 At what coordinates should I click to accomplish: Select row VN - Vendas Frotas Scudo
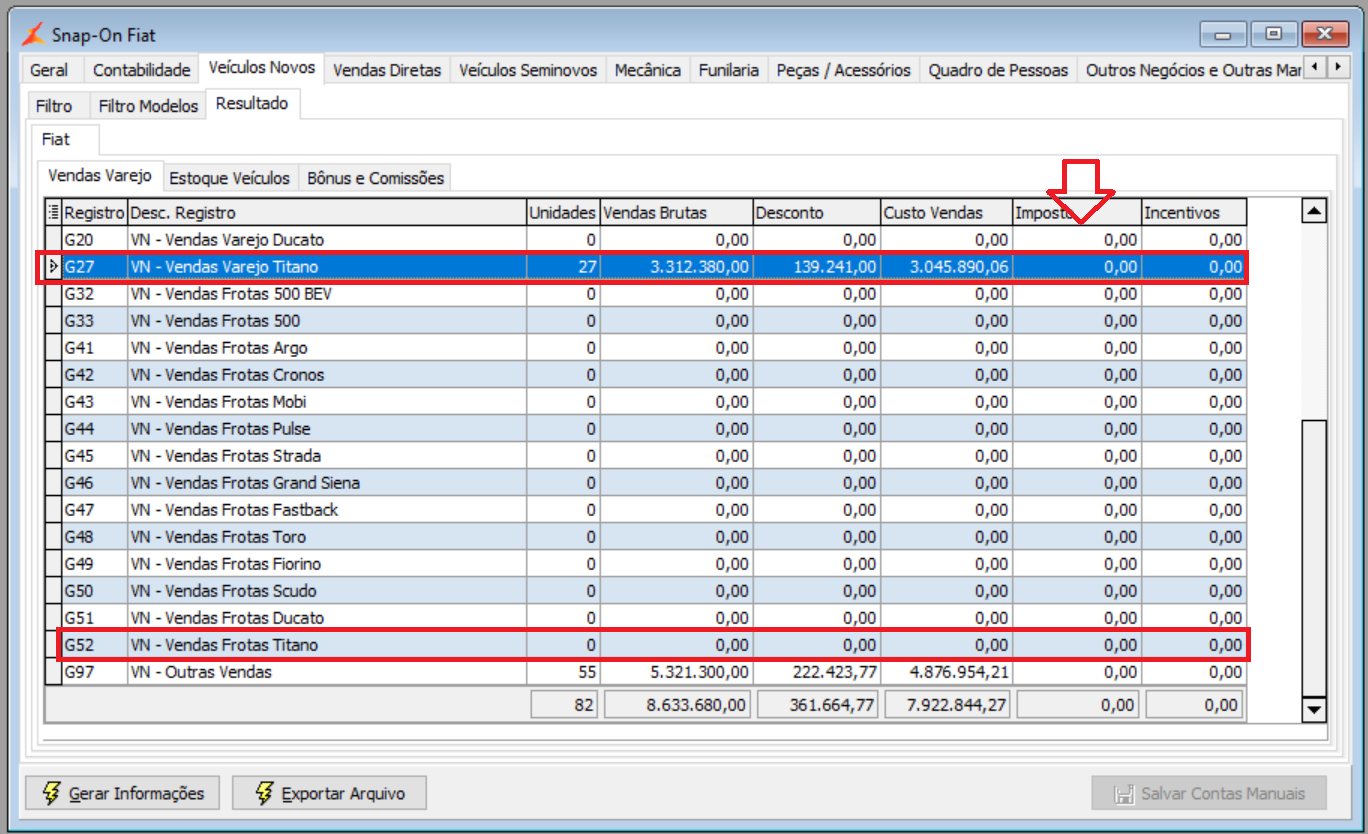pos(646,591)
